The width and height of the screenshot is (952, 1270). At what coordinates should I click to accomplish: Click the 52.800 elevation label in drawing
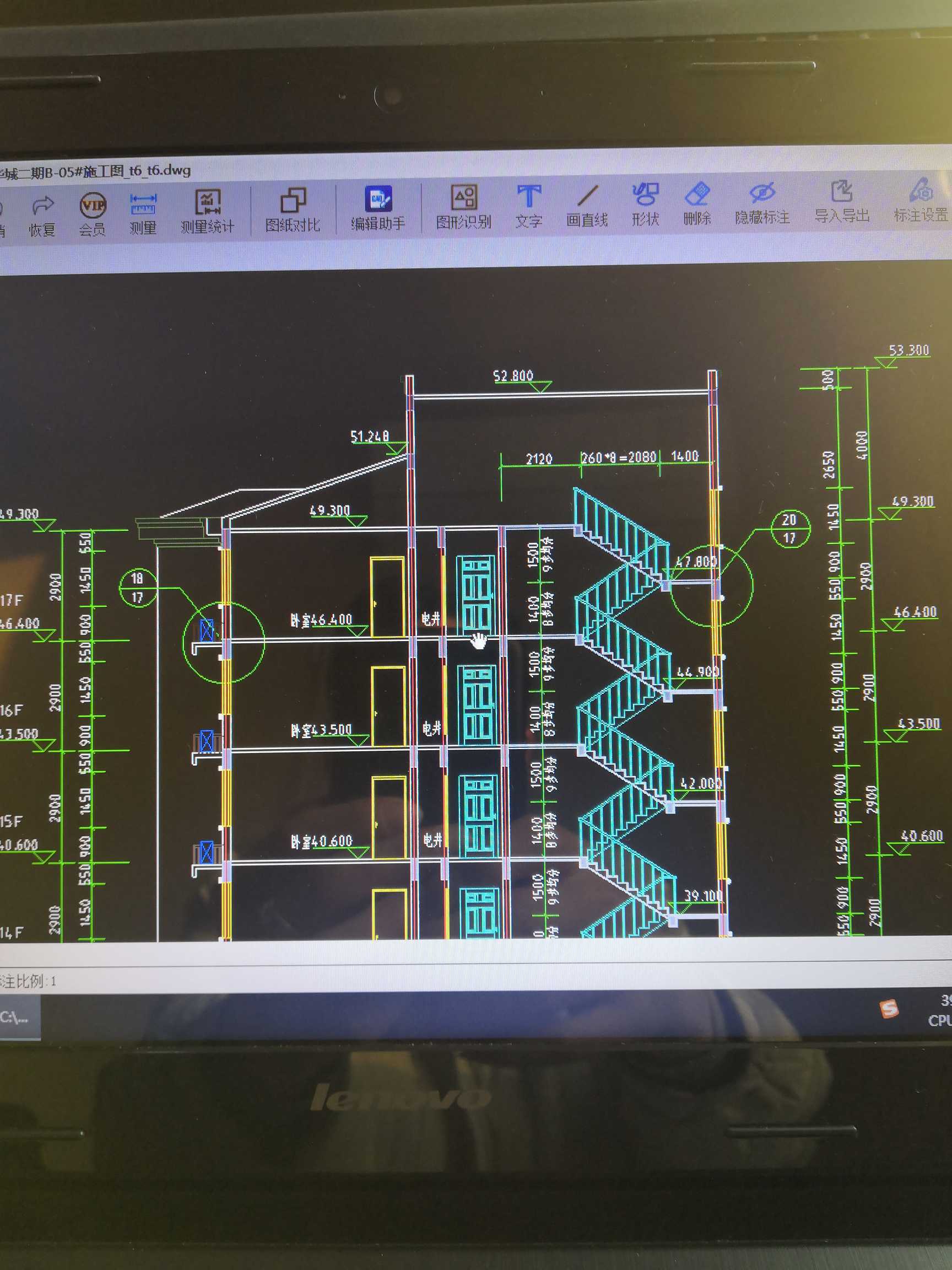513,375
